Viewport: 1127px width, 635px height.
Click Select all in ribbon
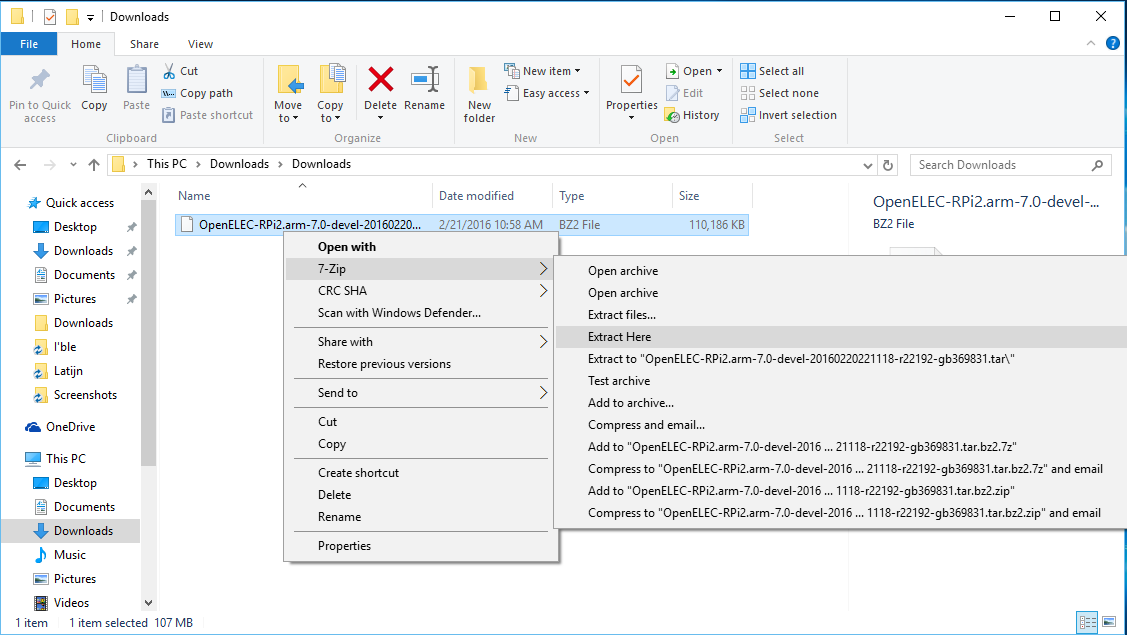[x=773, y=71]
